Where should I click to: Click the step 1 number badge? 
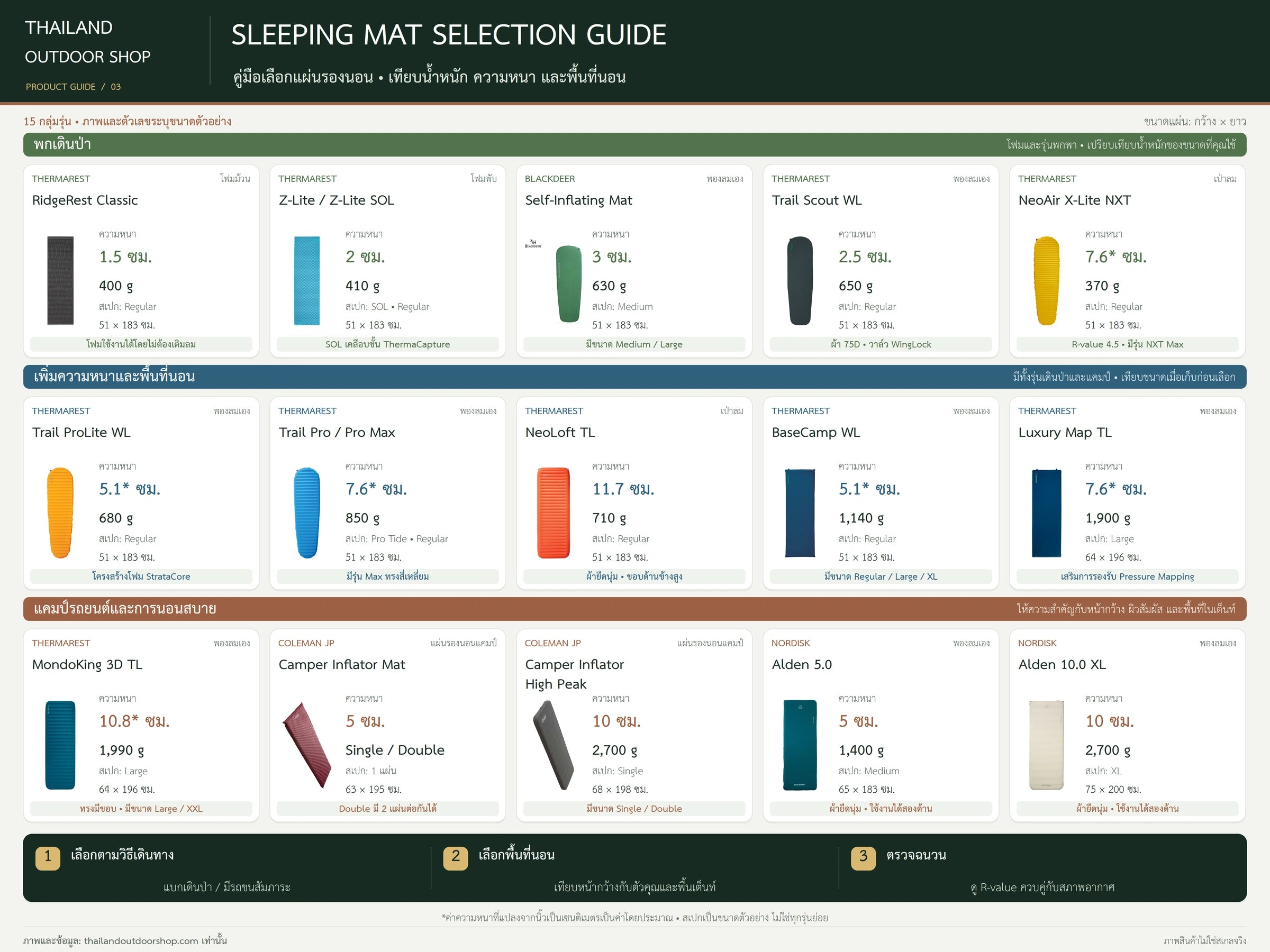coord(48,858)
